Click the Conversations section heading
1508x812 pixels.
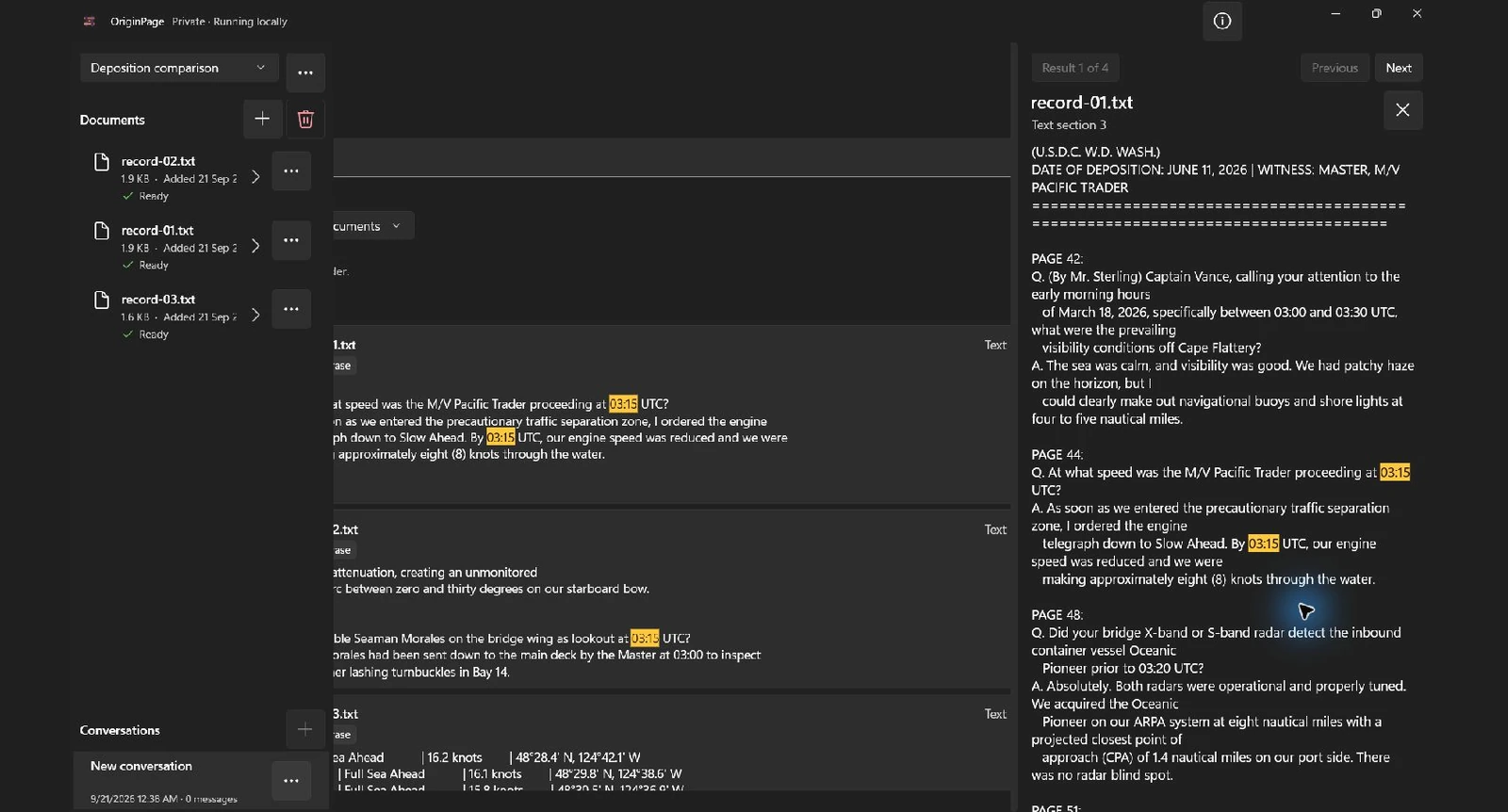120,730
